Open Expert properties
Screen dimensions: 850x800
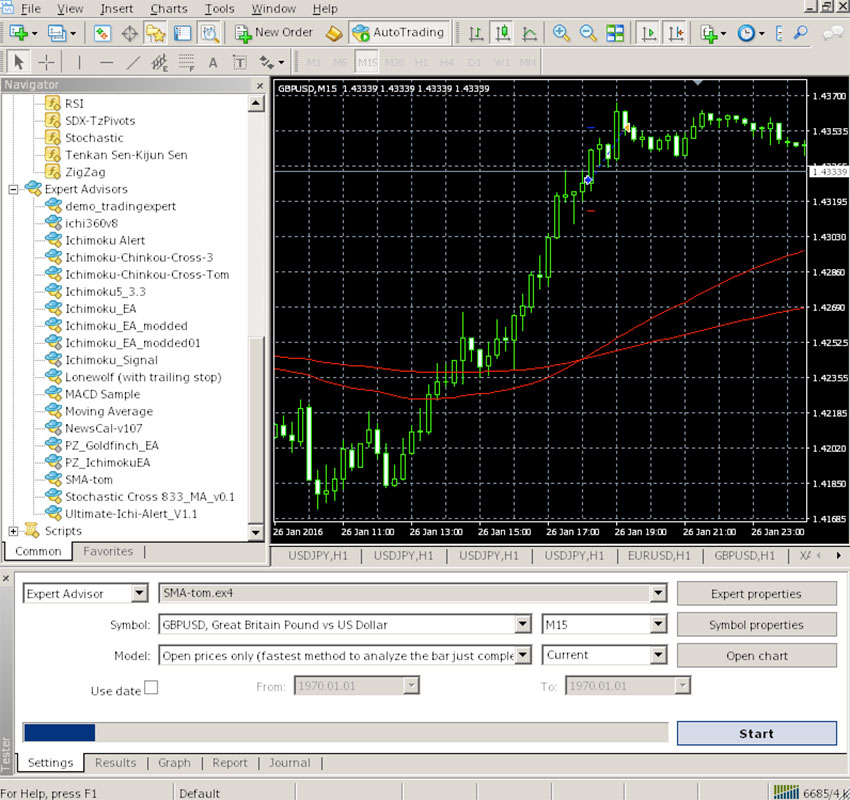tap(756, 593)
